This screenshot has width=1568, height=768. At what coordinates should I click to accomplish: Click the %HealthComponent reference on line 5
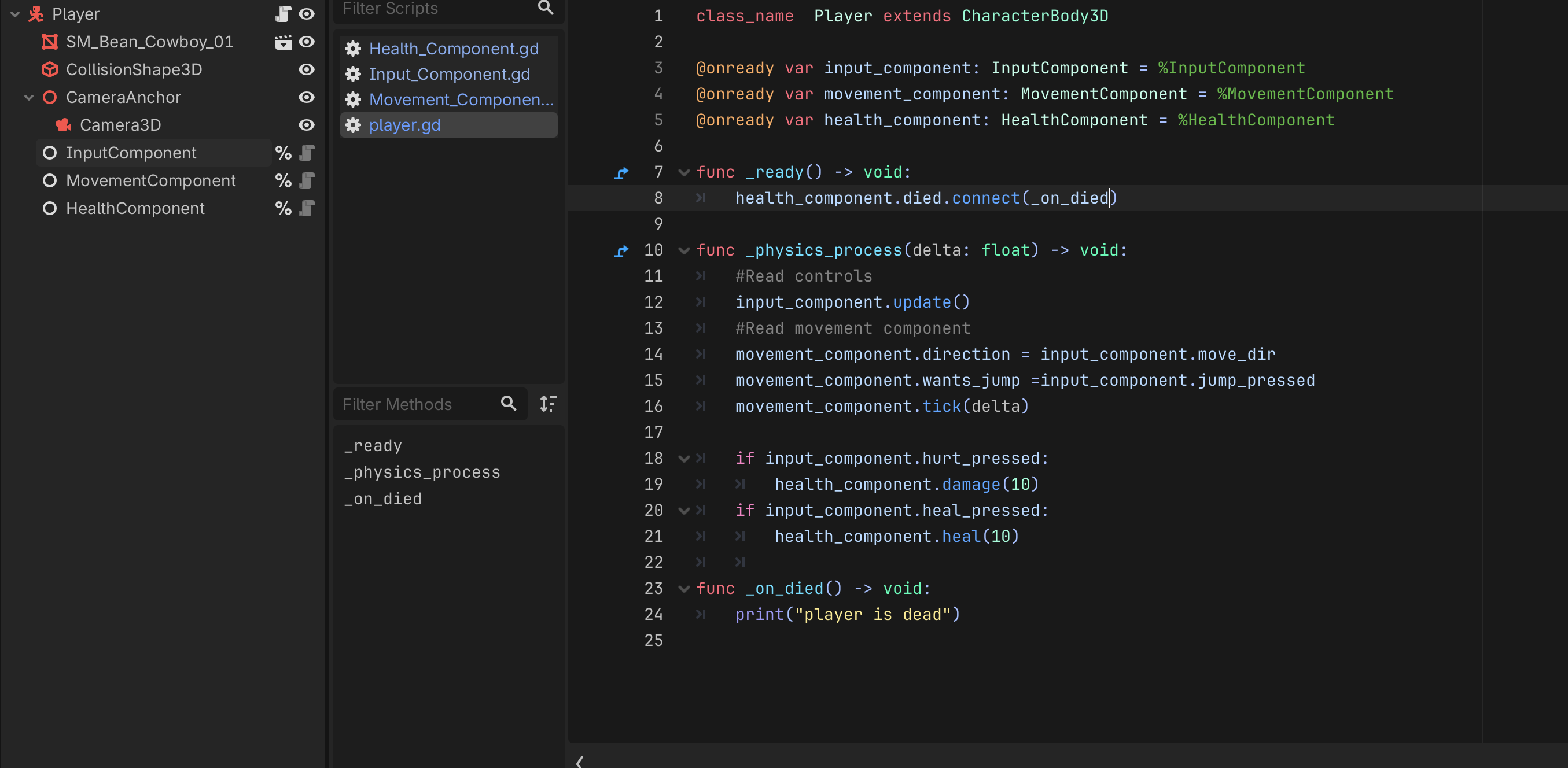point(1256,120)
